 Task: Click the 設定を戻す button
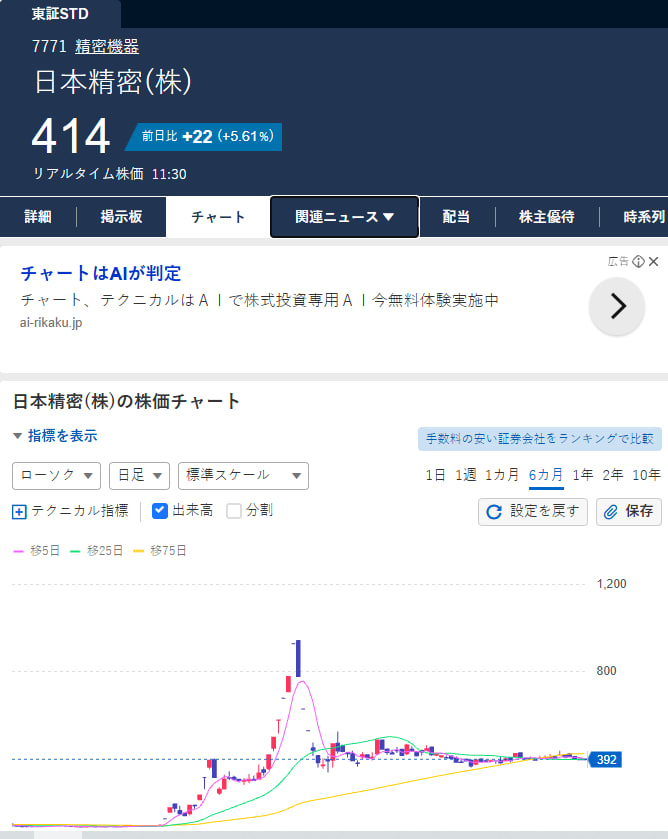coord(533,512)
